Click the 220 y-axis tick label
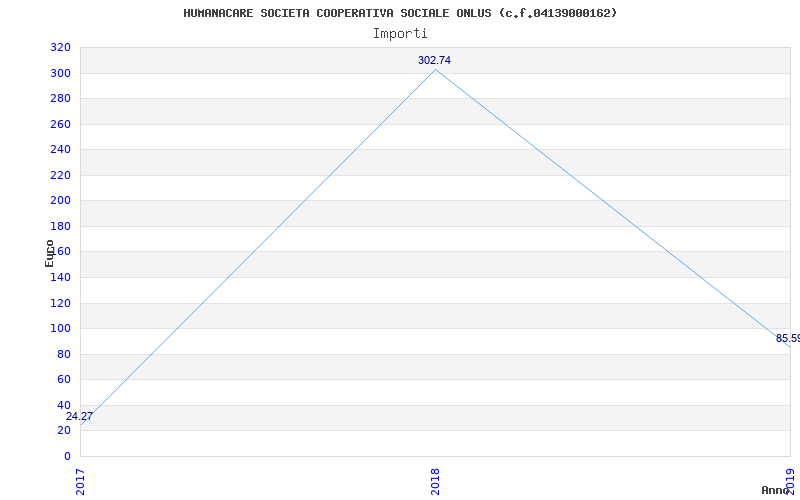800x500 pixels. click(x=60, y=175)
